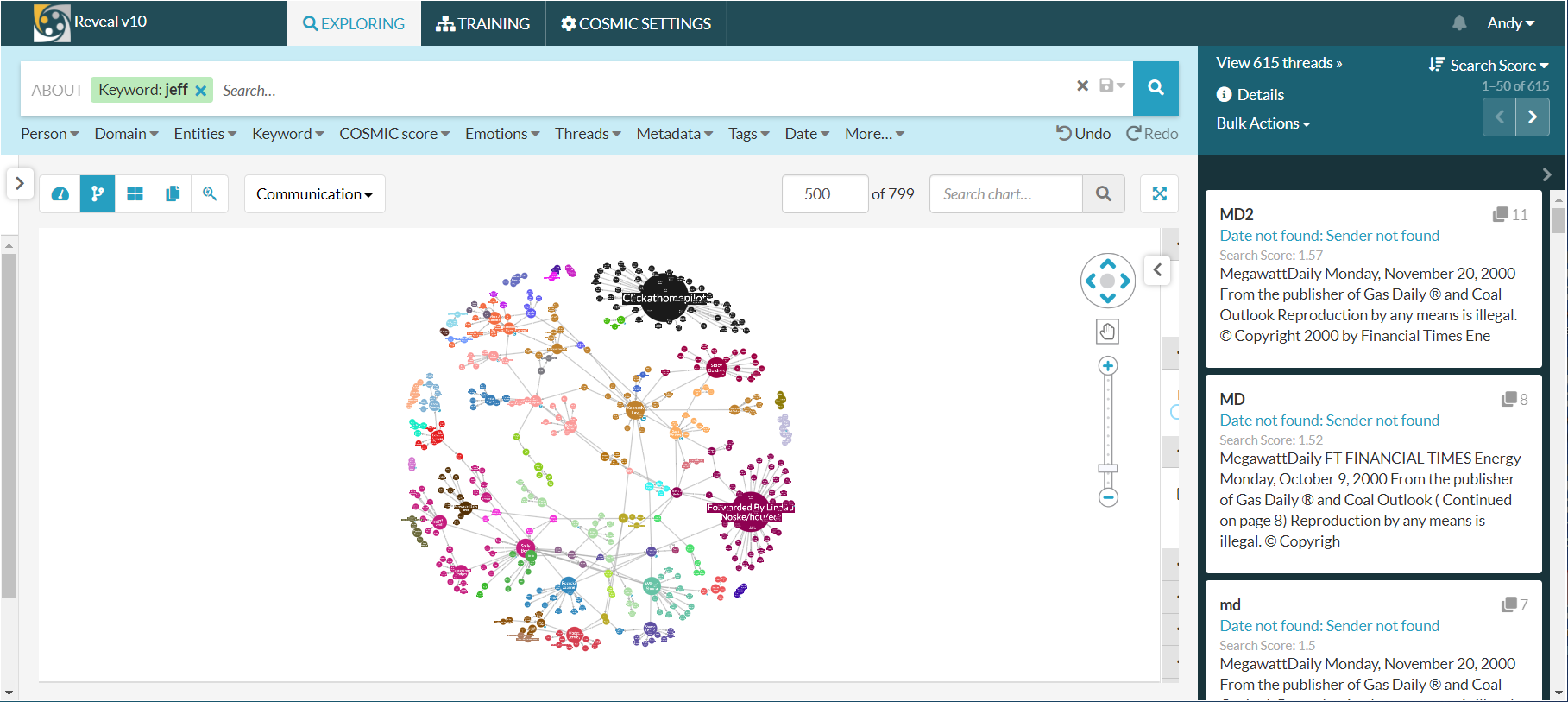Open the Andy user menu

coord(1510,23)
